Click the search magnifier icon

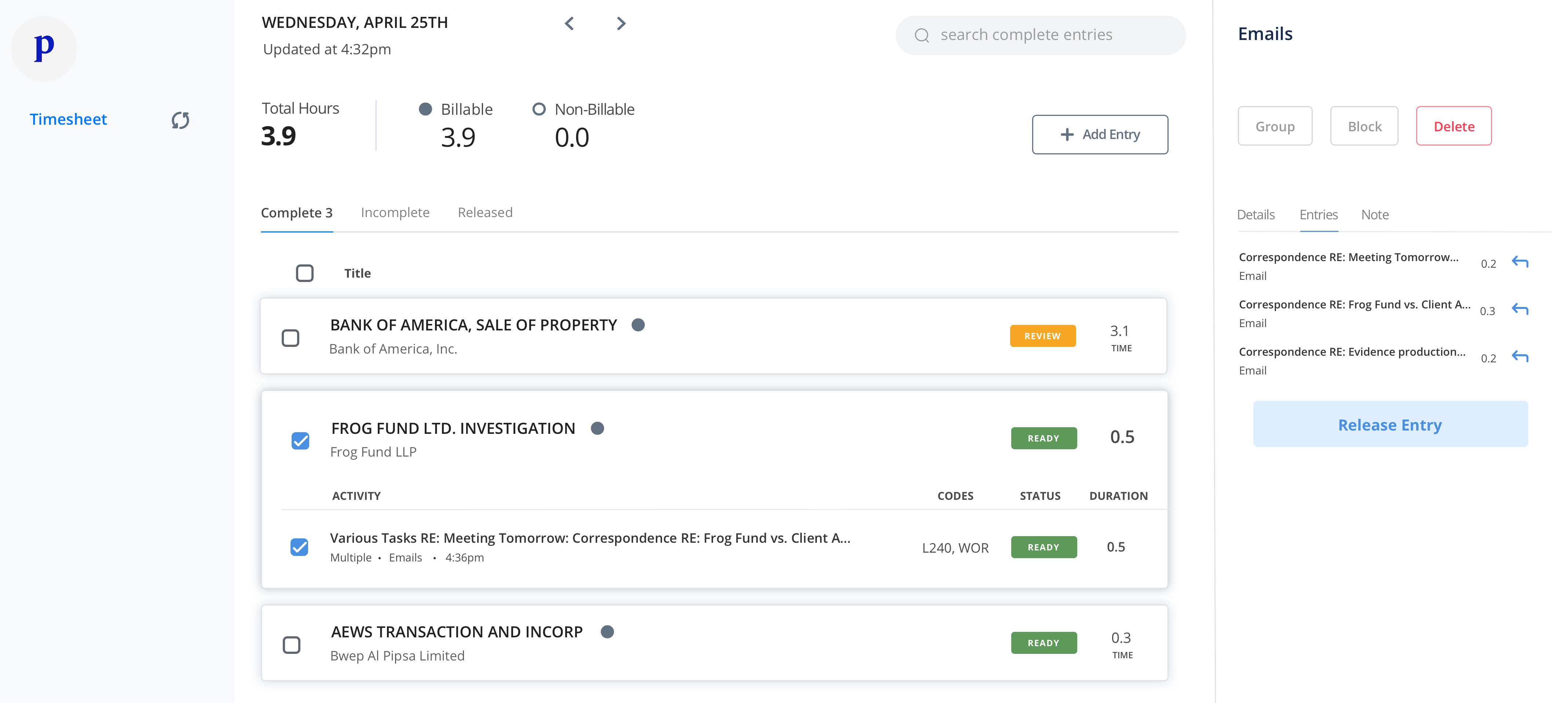922,35
